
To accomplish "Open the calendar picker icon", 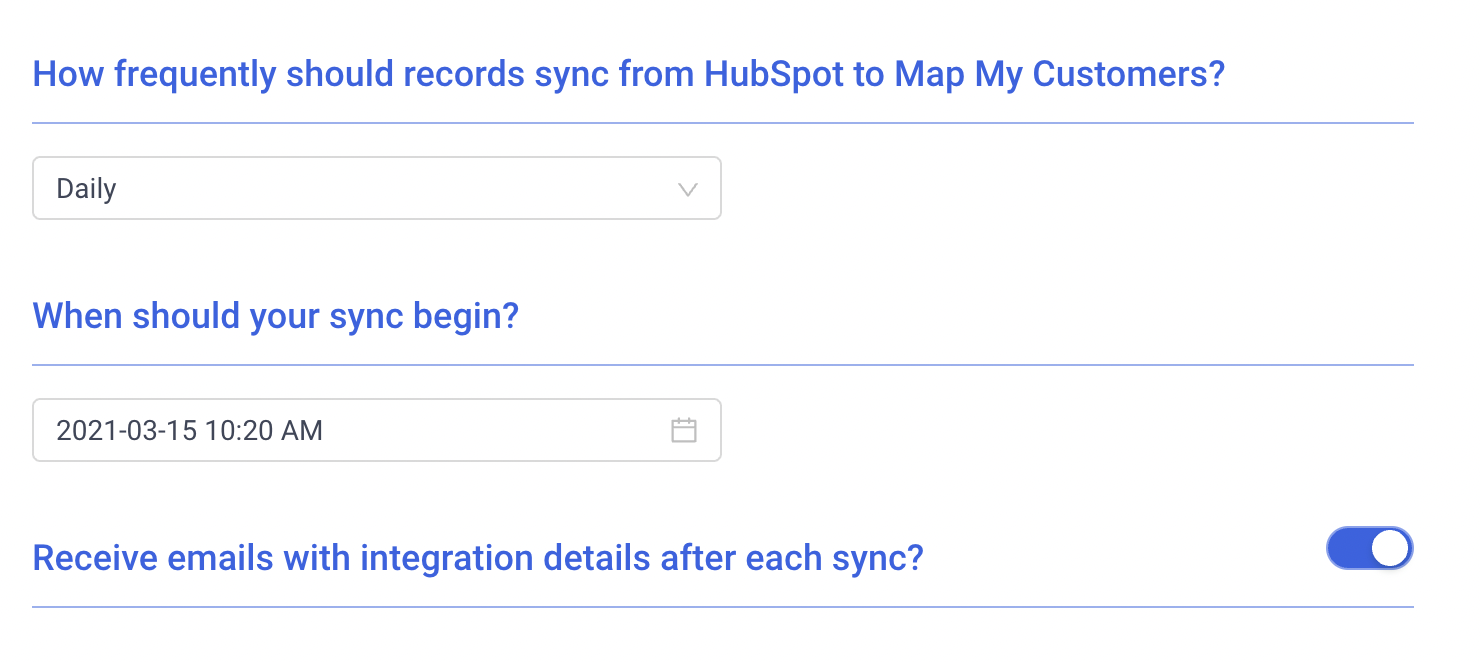I will [x=683, y=430].
